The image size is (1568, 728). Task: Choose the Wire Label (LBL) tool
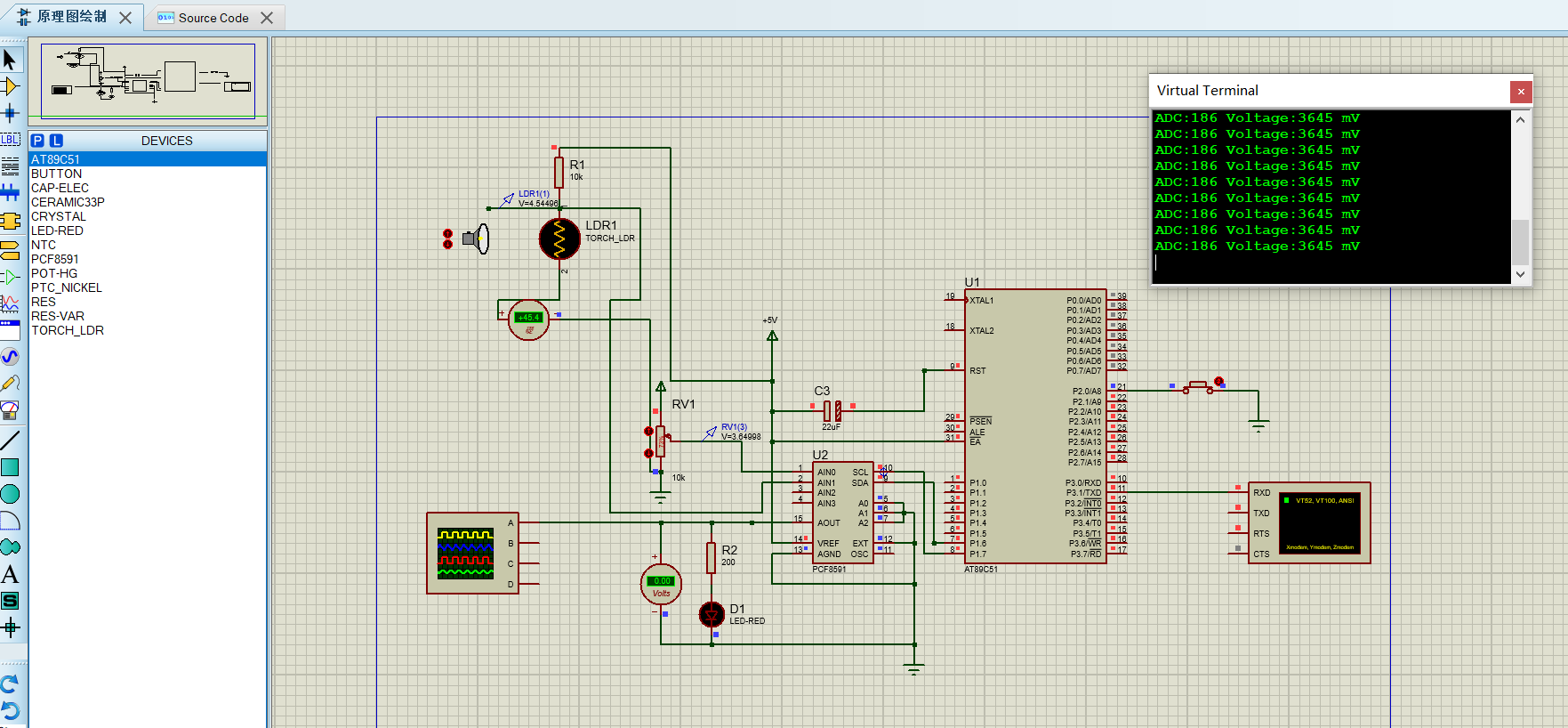[x=10, y=140]
